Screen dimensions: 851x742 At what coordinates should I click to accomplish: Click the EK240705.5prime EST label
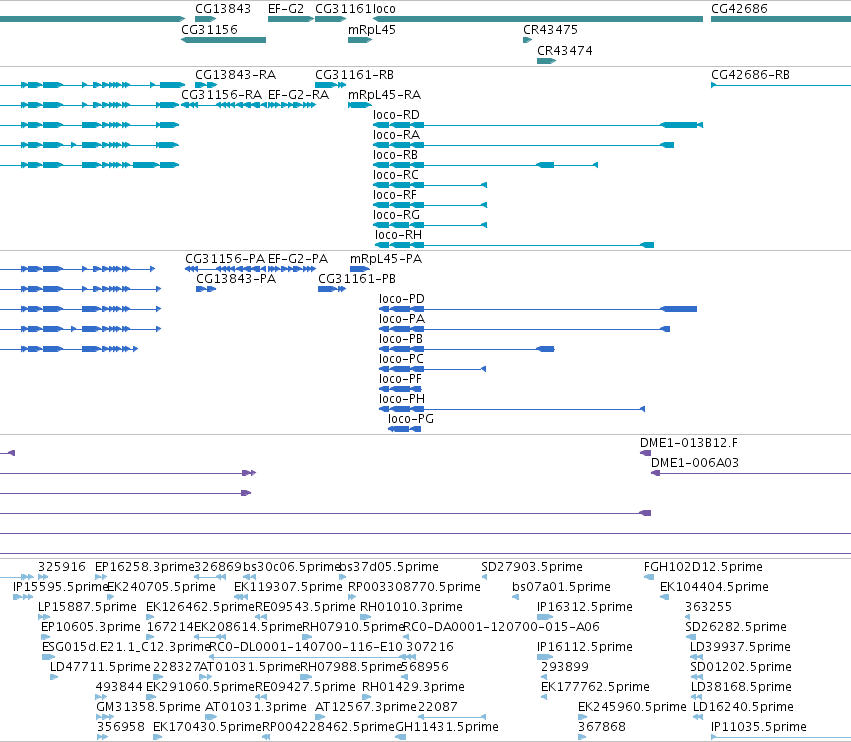[x=161, y=587]
